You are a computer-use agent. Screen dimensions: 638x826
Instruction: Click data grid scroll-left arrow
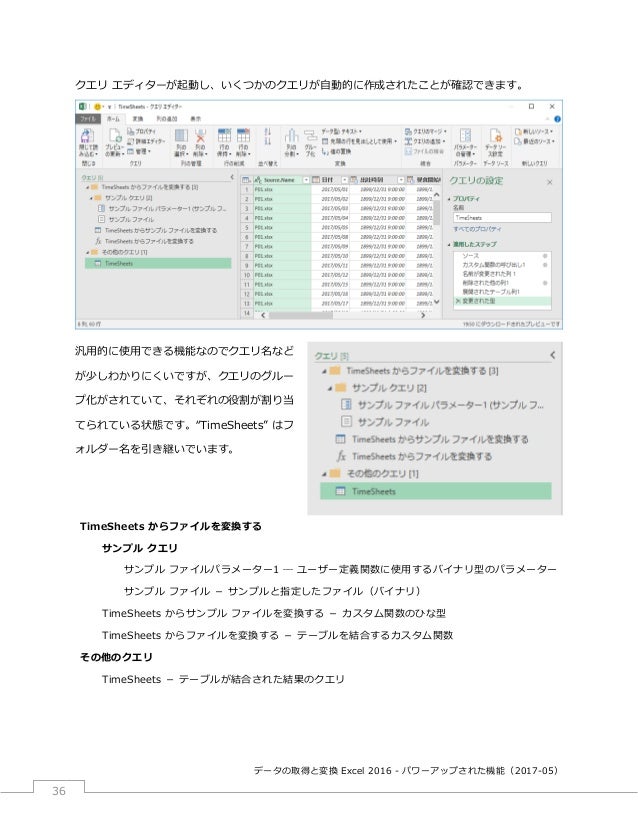pyautogui.click(x=263, y=315)
